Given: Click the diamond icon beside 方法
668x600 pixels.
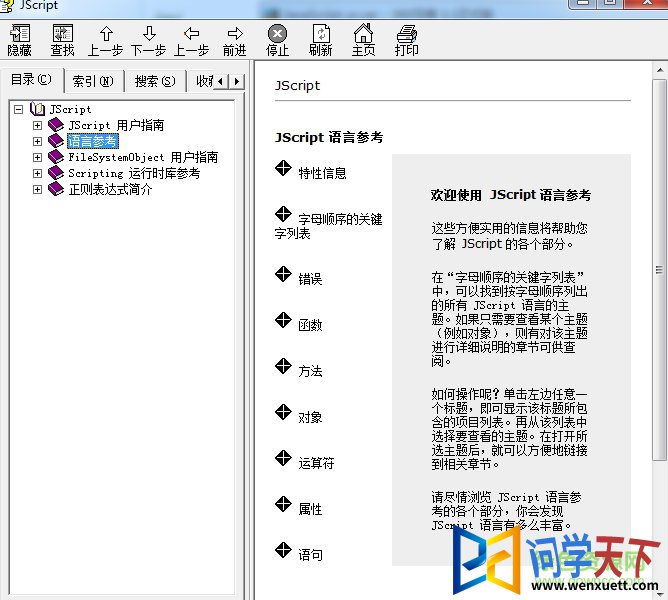Looking at the screenshot, I should click(x=283, y=366).
